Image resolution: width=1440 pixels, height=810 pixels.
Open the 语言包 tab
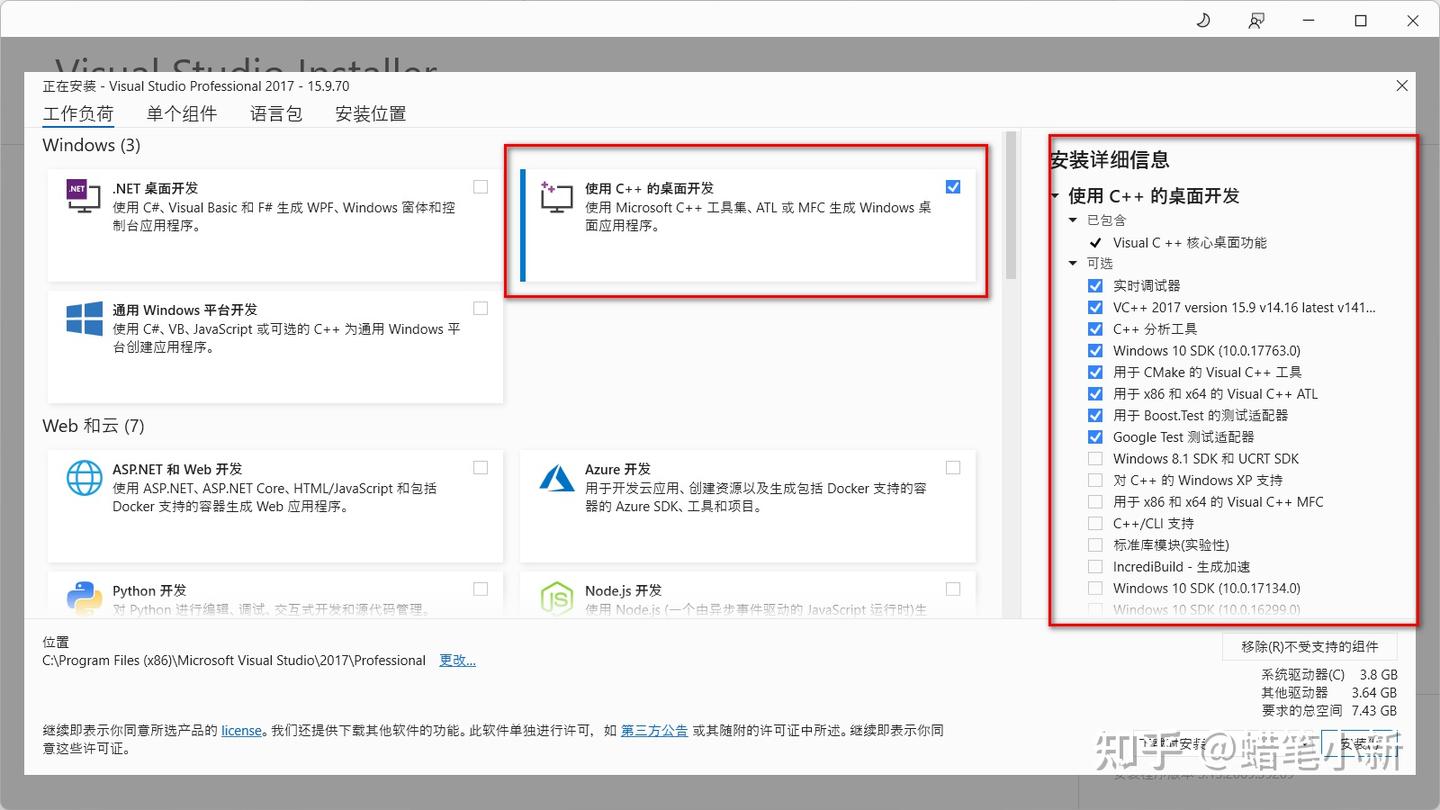point(276,114)
